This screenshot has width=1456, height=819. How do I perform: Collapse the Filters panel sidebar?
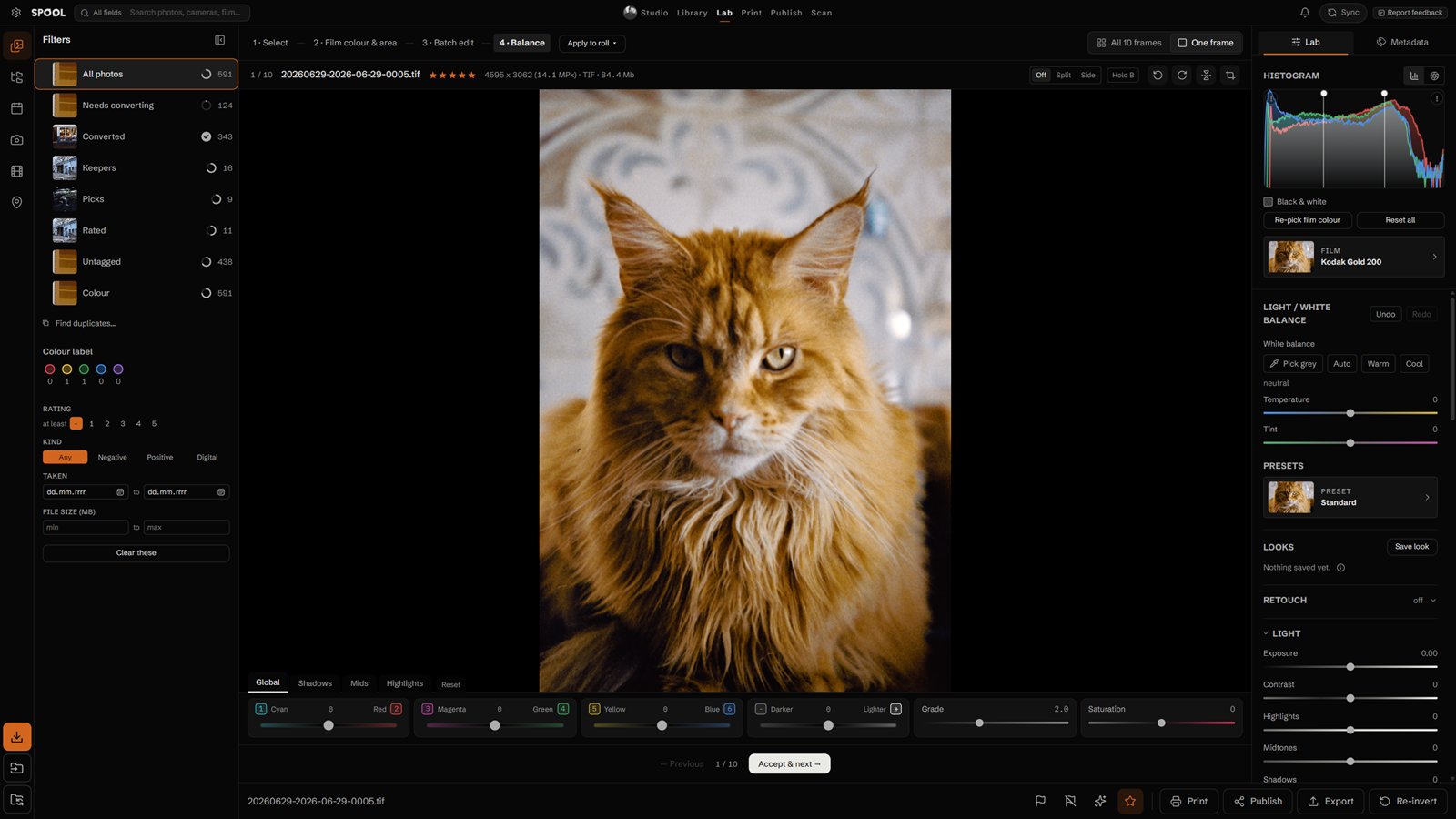coord(219,40)
